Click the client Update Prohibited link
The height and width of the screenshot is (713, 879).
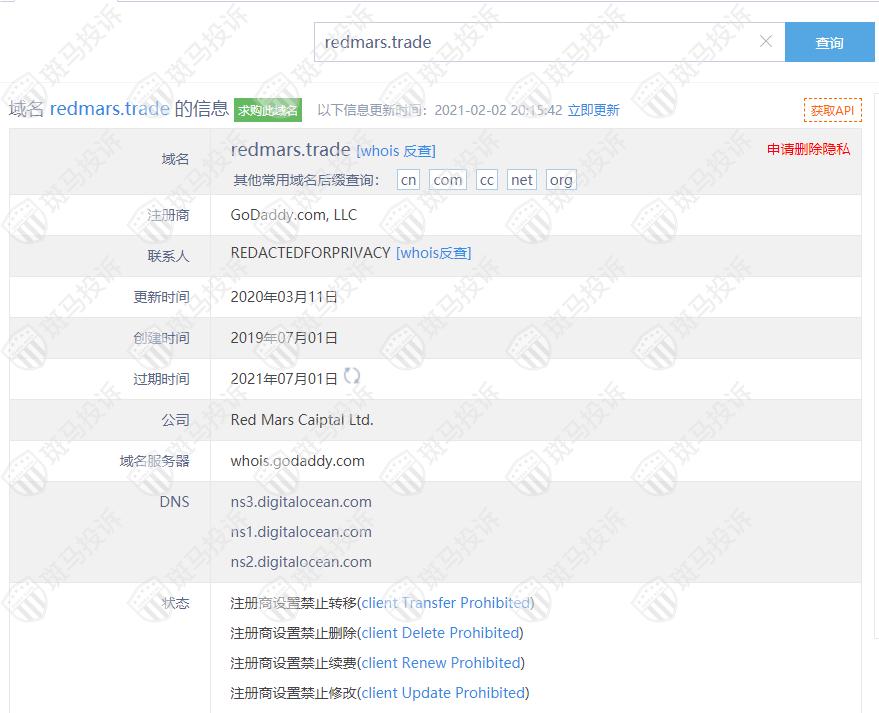(443, 693)
